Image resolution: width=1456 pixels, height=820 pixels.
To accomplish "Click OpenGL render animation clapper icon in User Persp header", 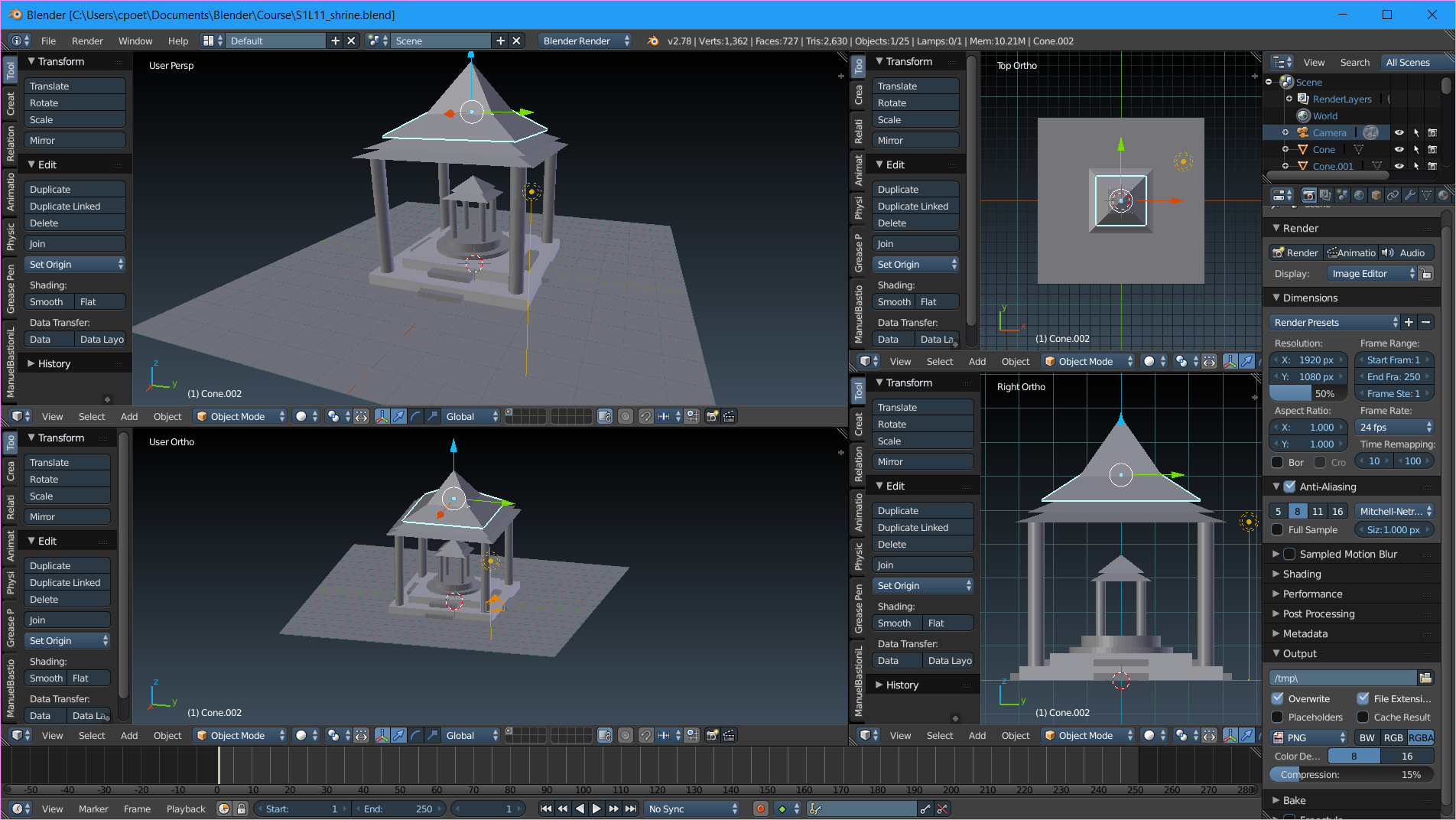I will [x=730, y=416].
